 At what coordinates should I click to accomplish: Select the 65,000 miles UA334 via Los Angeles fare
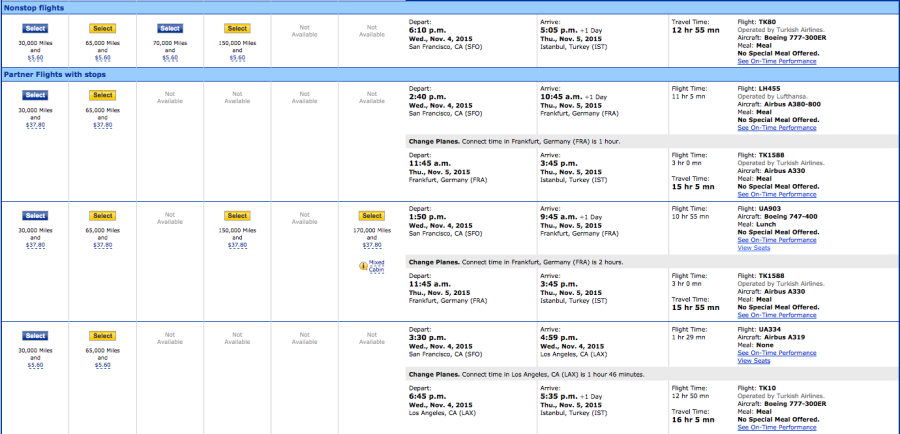102,335
